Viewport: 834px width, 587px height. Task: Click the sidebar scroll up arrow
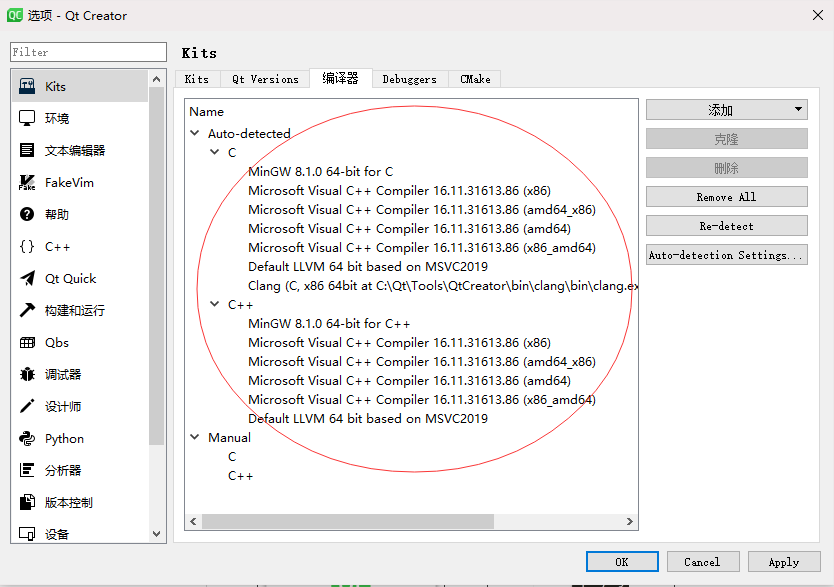click(x=156, y=79)
